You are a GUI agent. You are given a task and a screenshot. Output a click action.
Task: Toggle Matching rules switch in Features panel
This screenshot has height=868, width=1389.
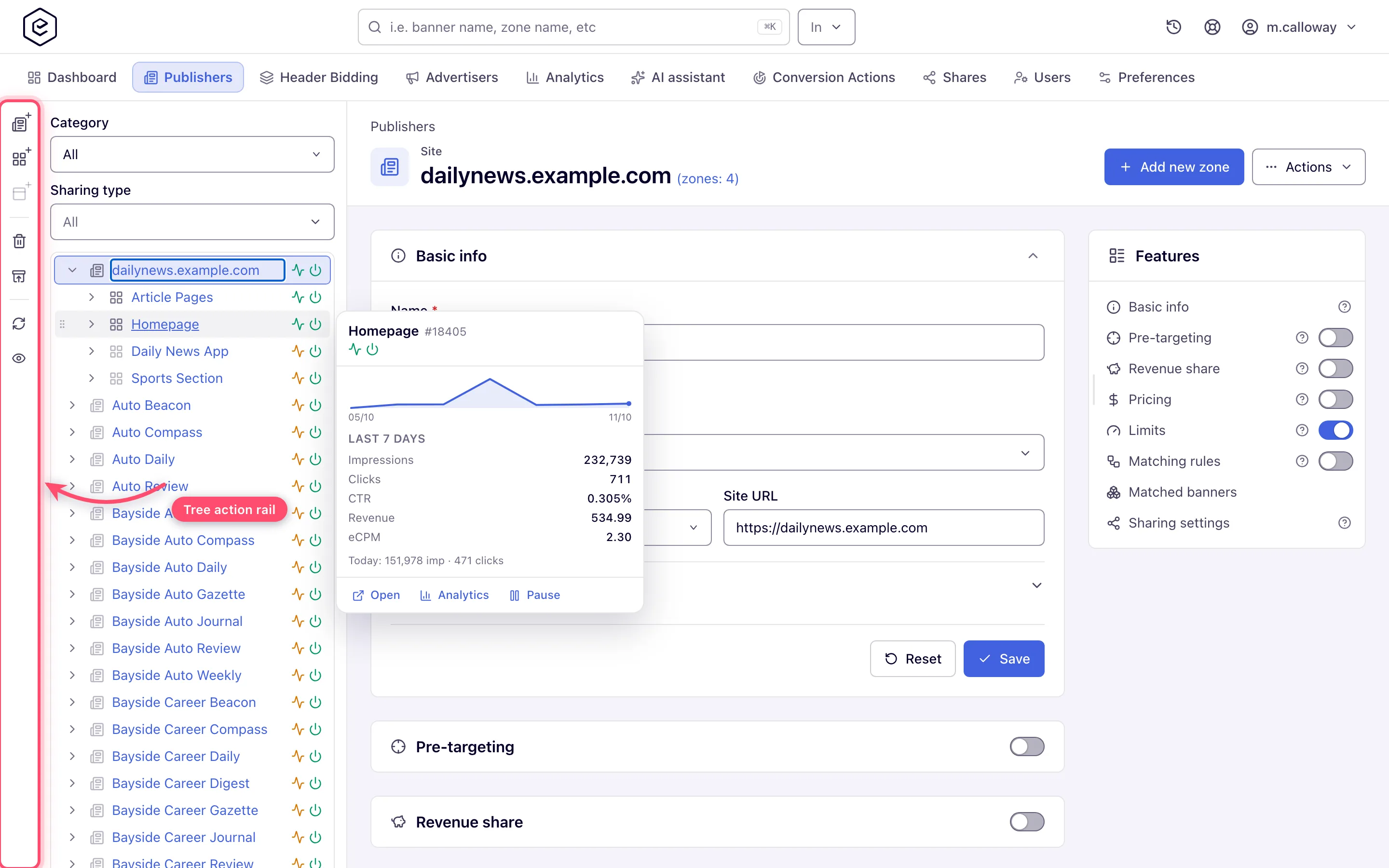point(1335,461)
